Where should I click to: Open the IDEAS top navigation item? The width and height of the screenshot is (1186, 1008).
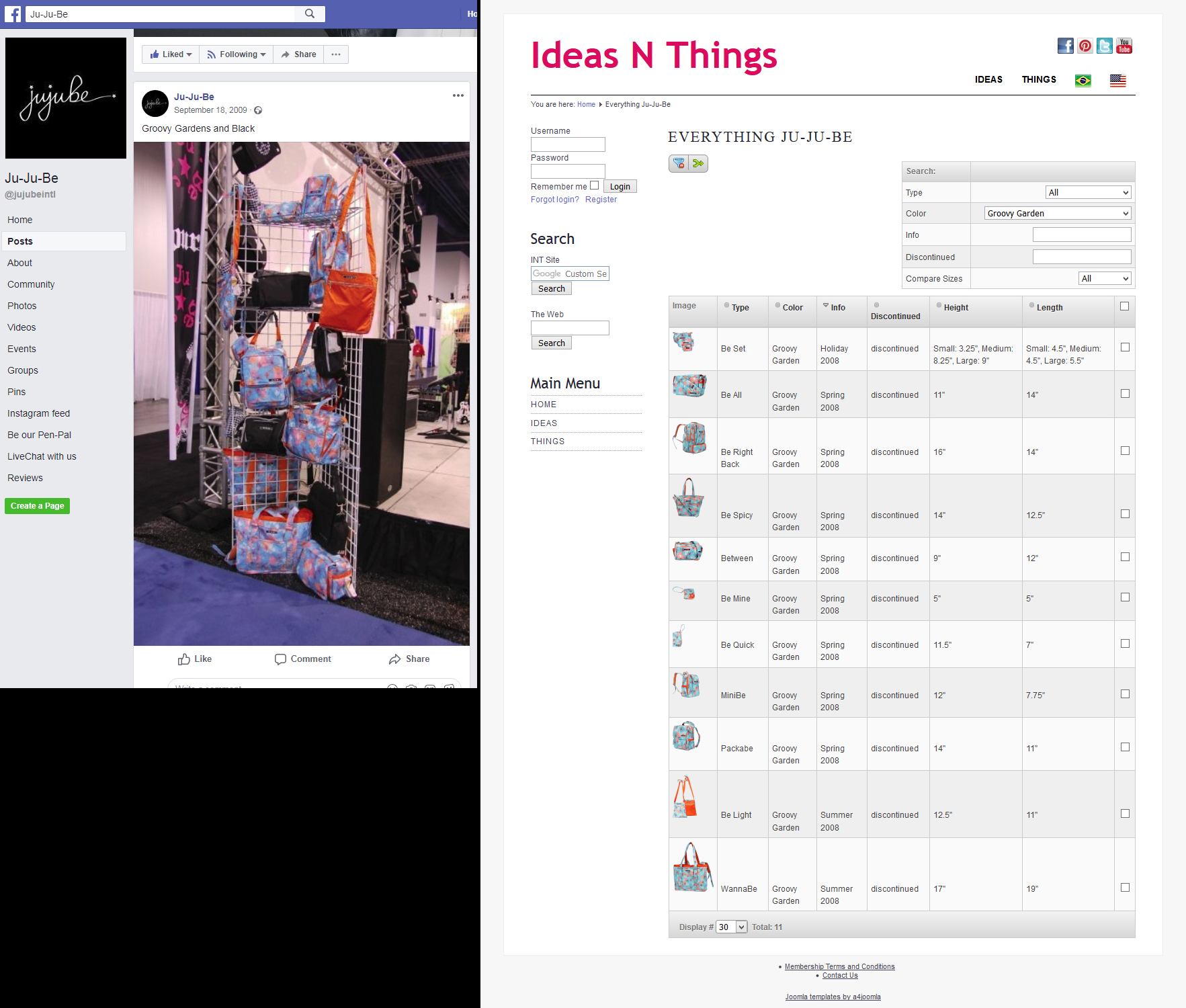click(988, 79)
